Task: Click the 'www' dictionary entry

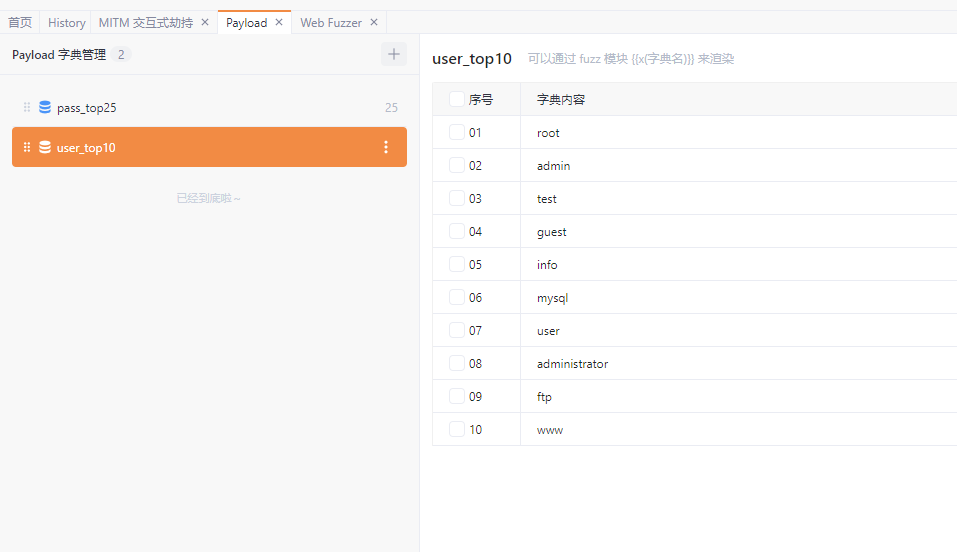Action: pyautogui.click(x=550, y=430)
